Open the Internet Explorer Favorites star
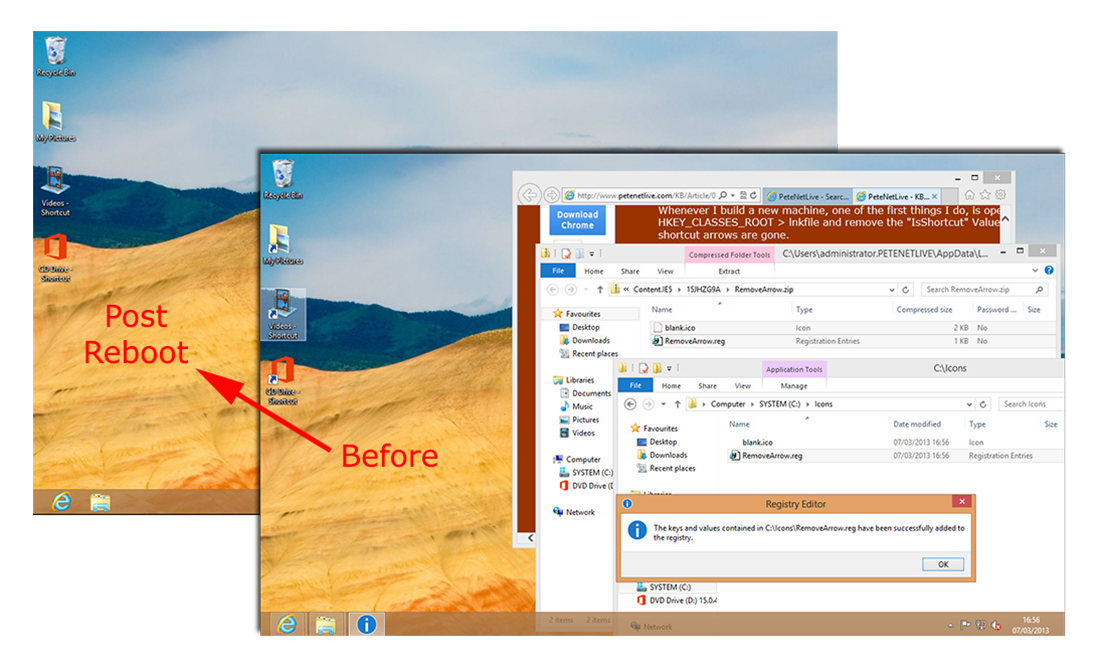1100x667 pixels. click(x=986, y=195)
